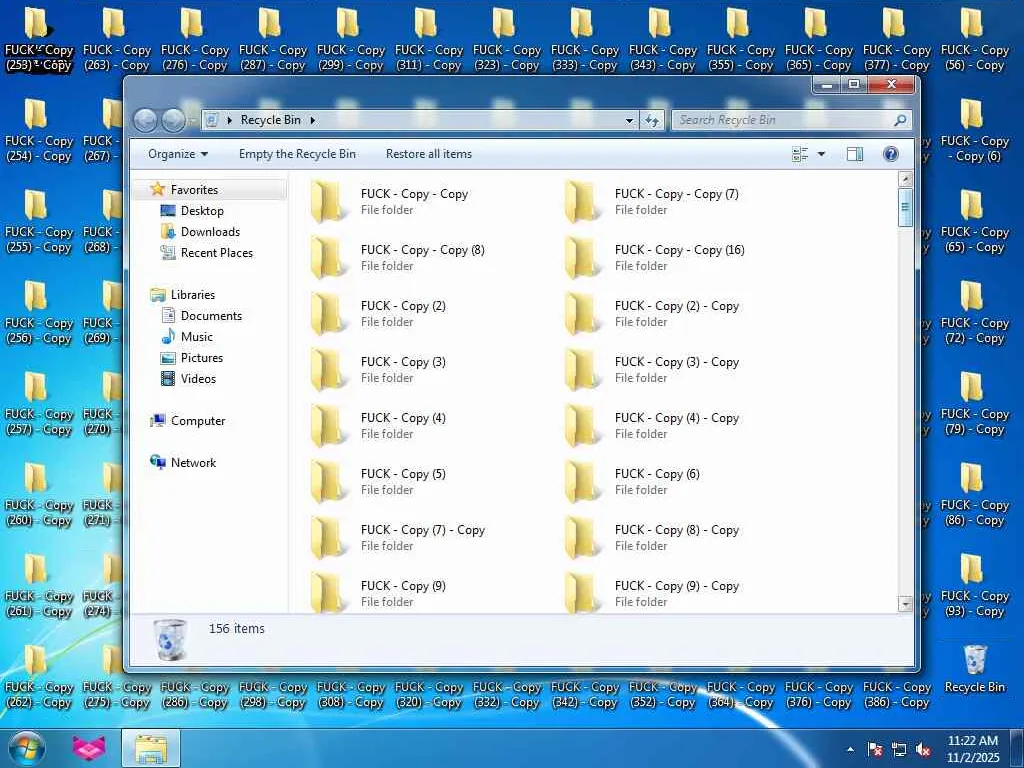Click Empty the Recycle Bin
This screenshot has height=768, width=1024.
coord(297,154)
